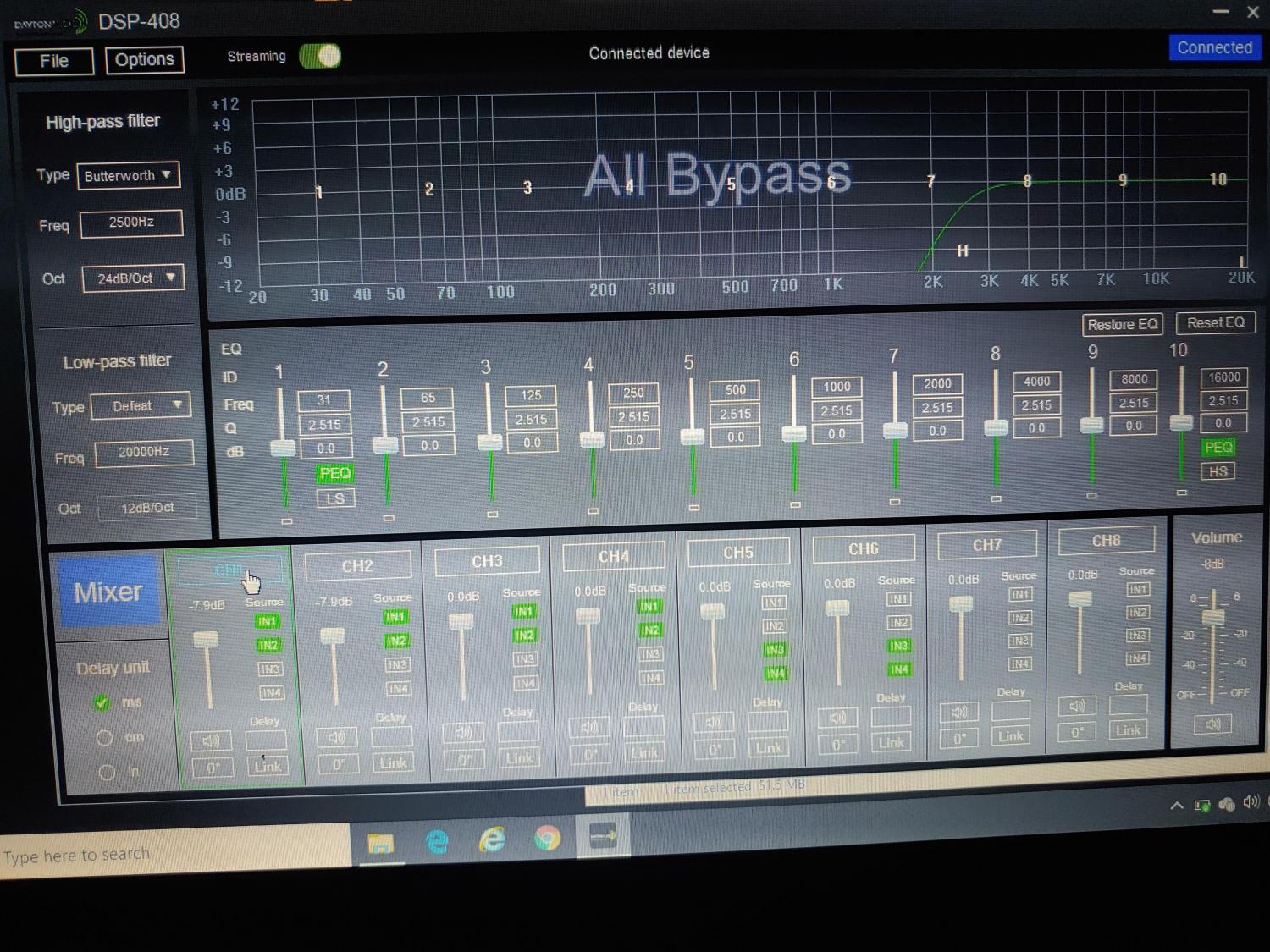Viewport: 1270px width, 952px height.
Task: Click the Mixer button
Action: click(x=108, y=592)
